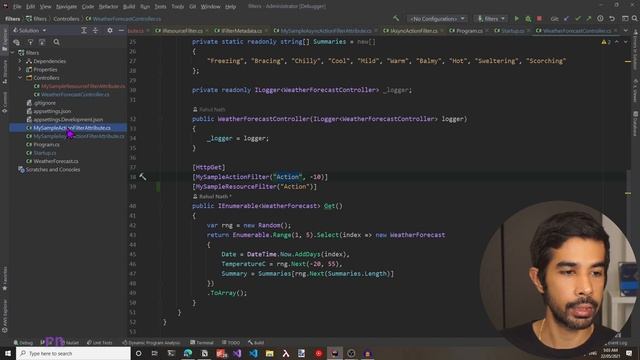640x360 pixels.
Task: Go to next highlighted error arrow
Action: click(625, 42)
